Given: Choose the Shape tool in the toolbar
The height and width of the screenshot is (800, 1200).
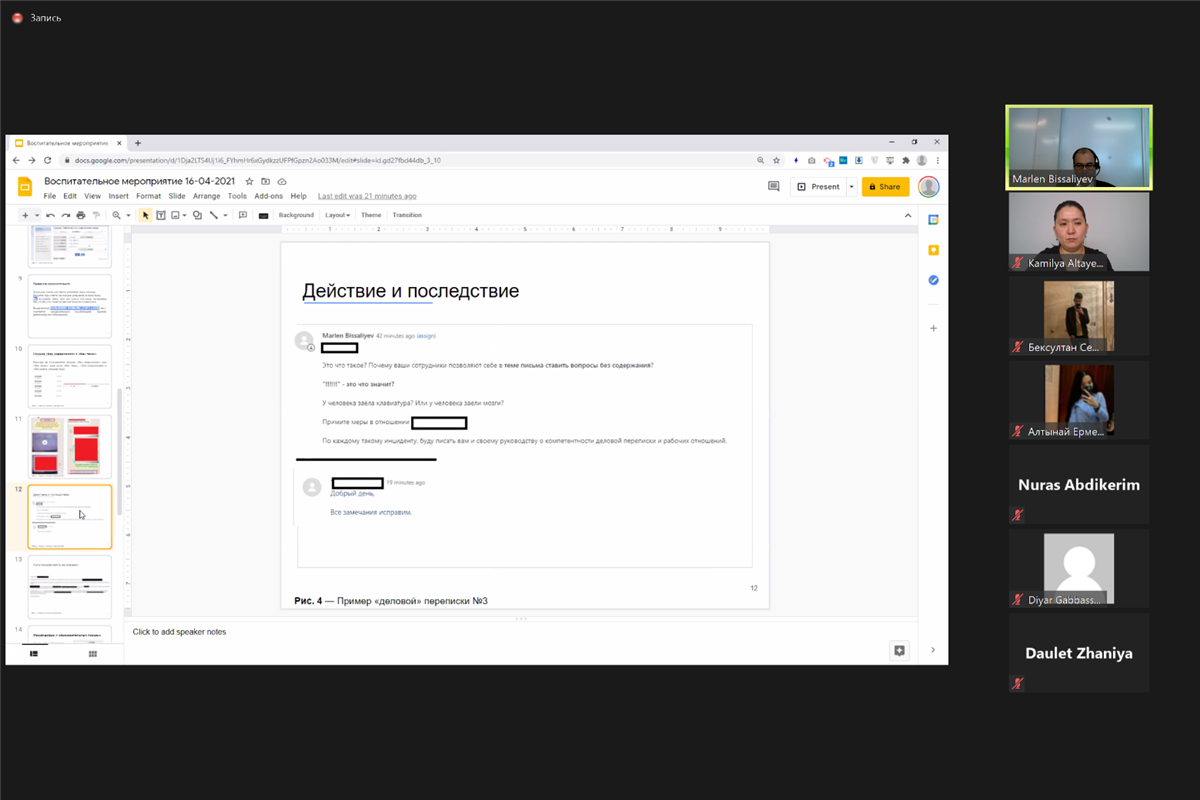Looking at the screenshot, I should point(197,215).
